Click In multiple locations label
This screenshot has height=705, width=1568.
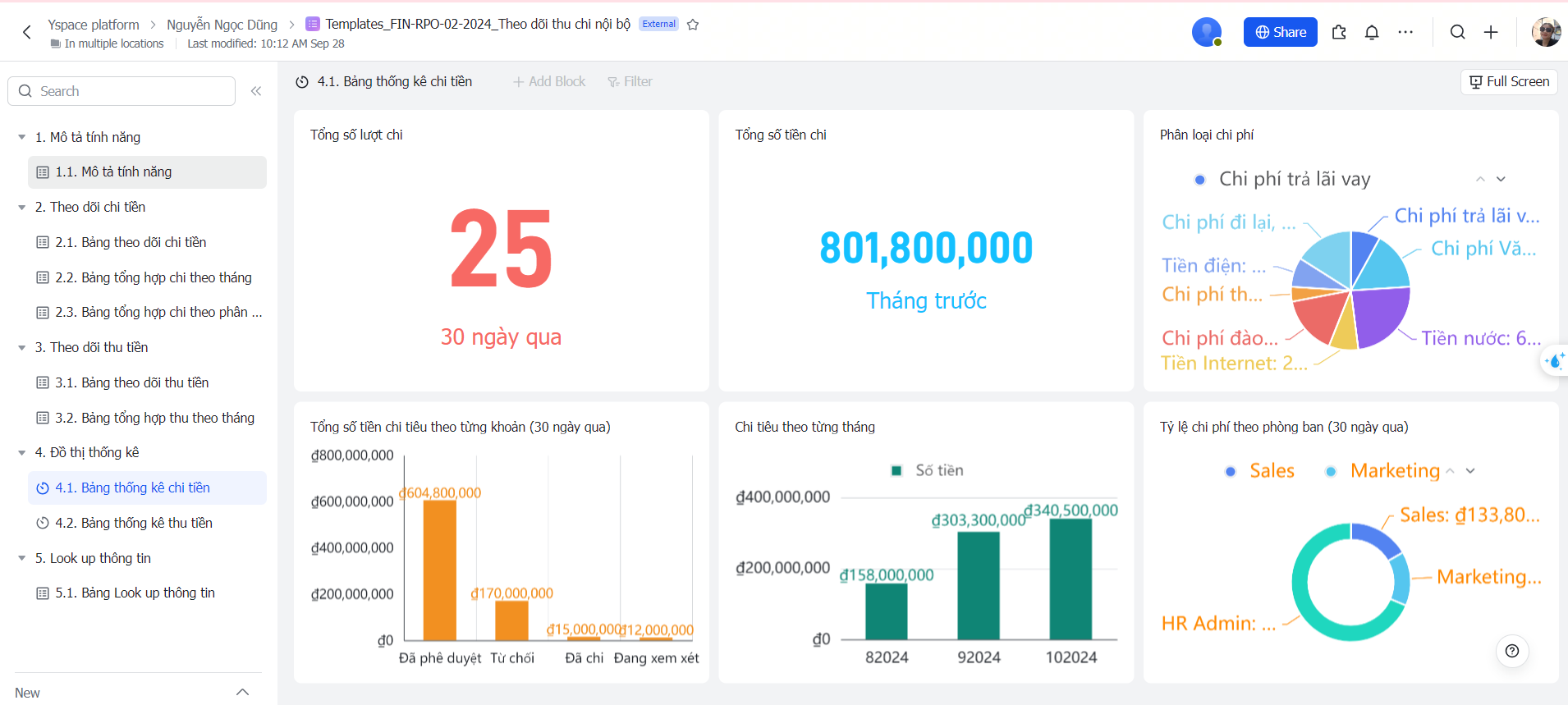(107, 44)
